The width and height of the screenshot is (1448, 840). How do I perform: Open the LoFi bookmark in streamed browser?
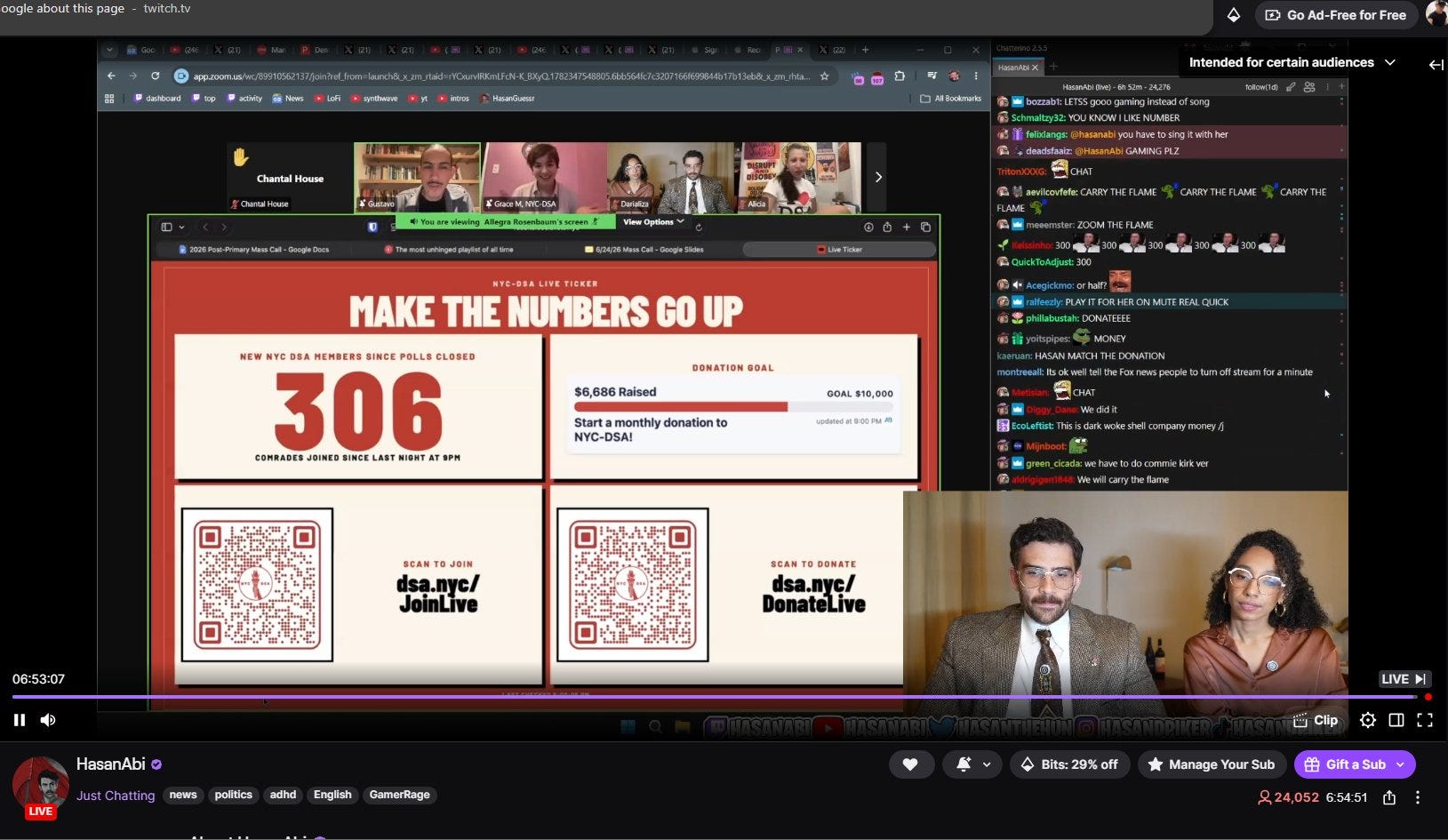[328, 99]
